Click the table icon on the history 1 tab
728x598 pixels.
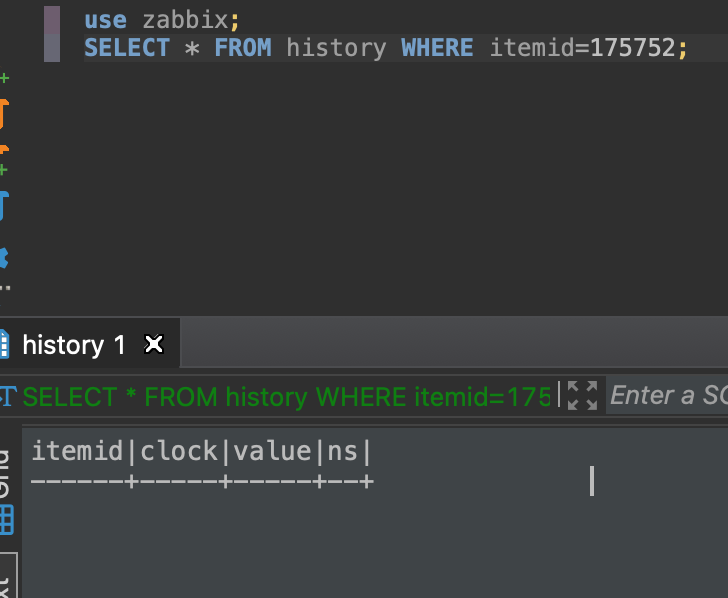4,344
